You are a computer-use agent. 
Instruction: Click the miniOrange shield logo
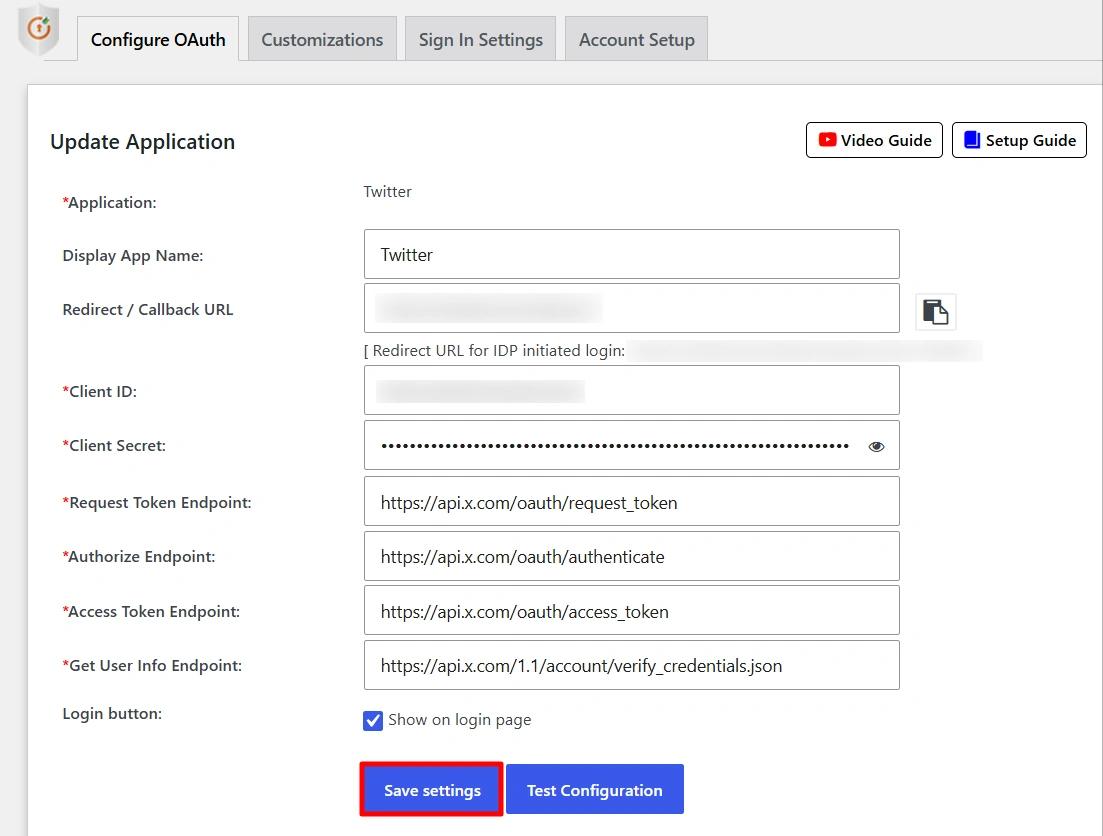(x=39, y=30)
